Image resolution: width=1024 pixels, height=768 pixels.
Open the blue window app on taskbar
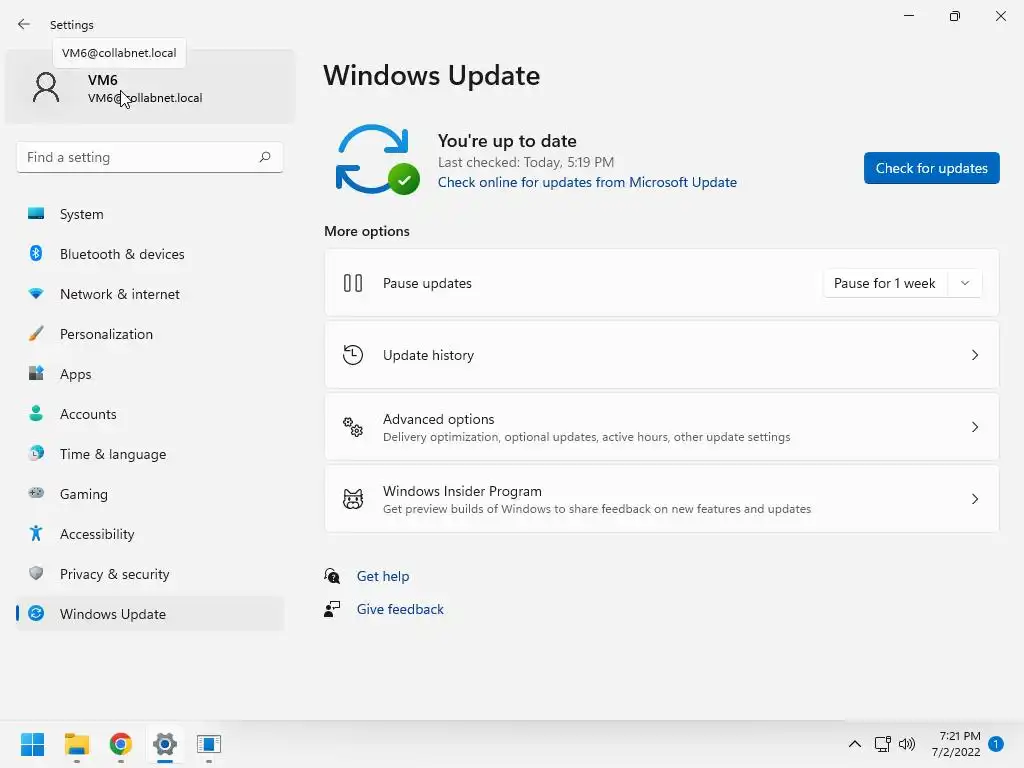coord(209,744)
